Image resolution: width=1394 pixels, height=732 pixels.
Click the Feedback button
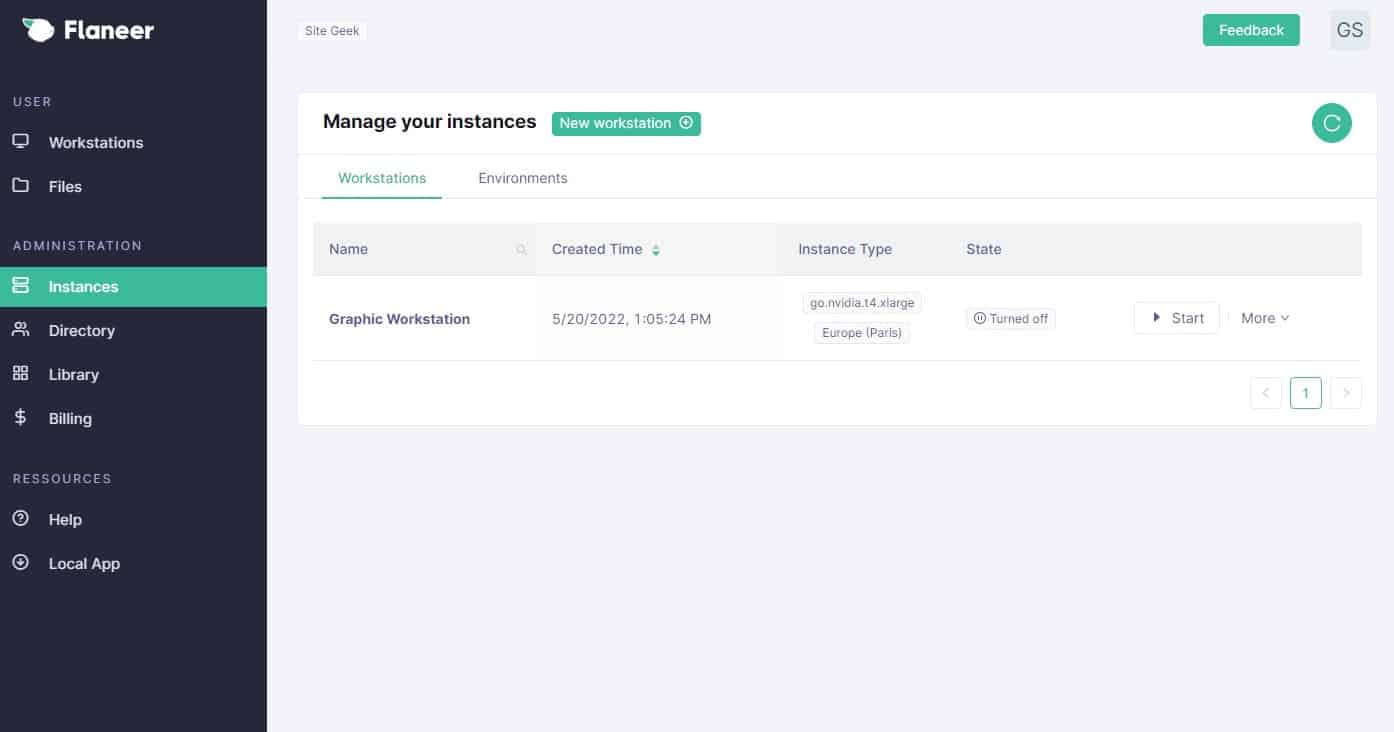click(x=1250, y=30)
